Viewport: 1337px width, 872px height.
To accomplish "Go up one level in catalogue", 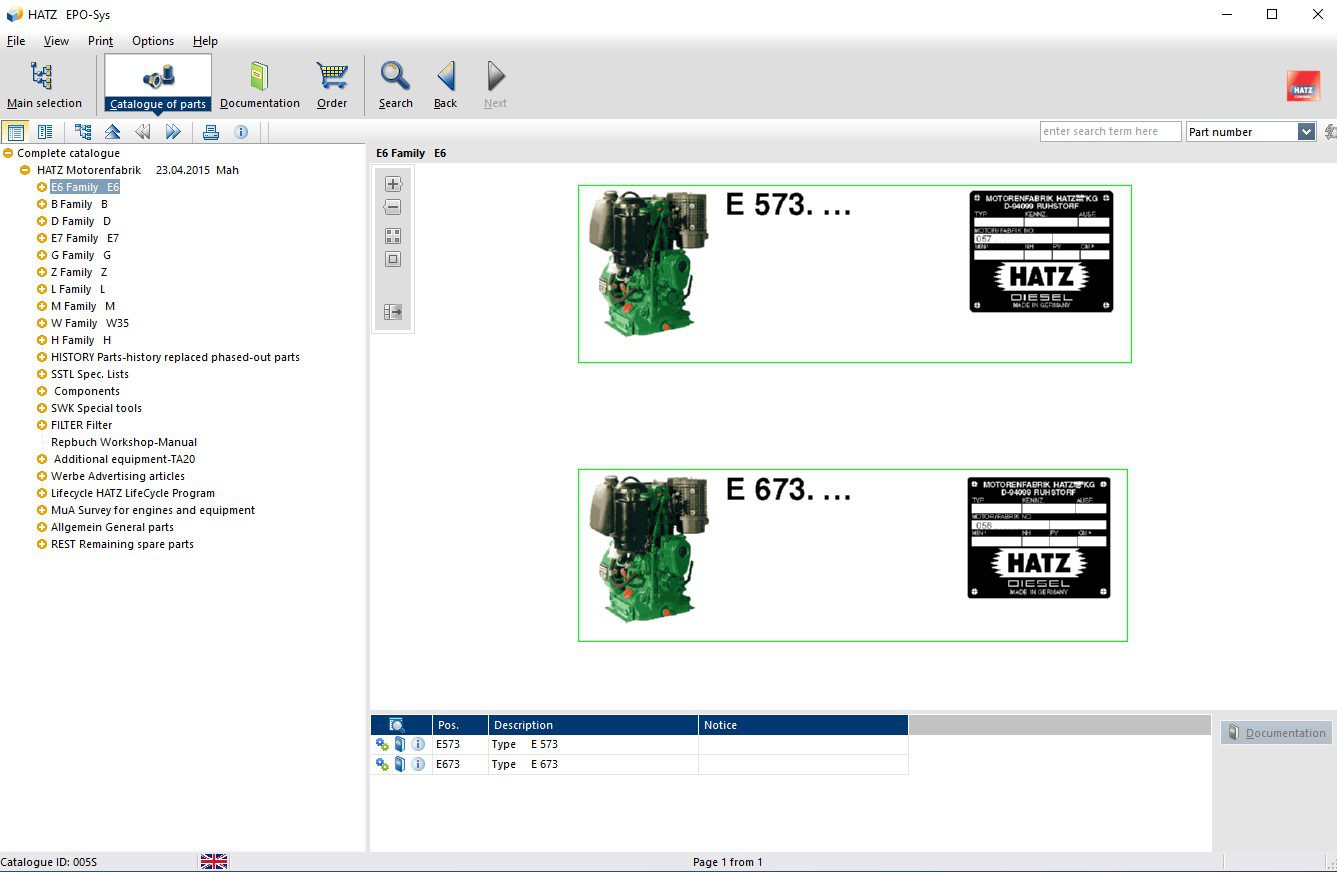I will 112,132.
